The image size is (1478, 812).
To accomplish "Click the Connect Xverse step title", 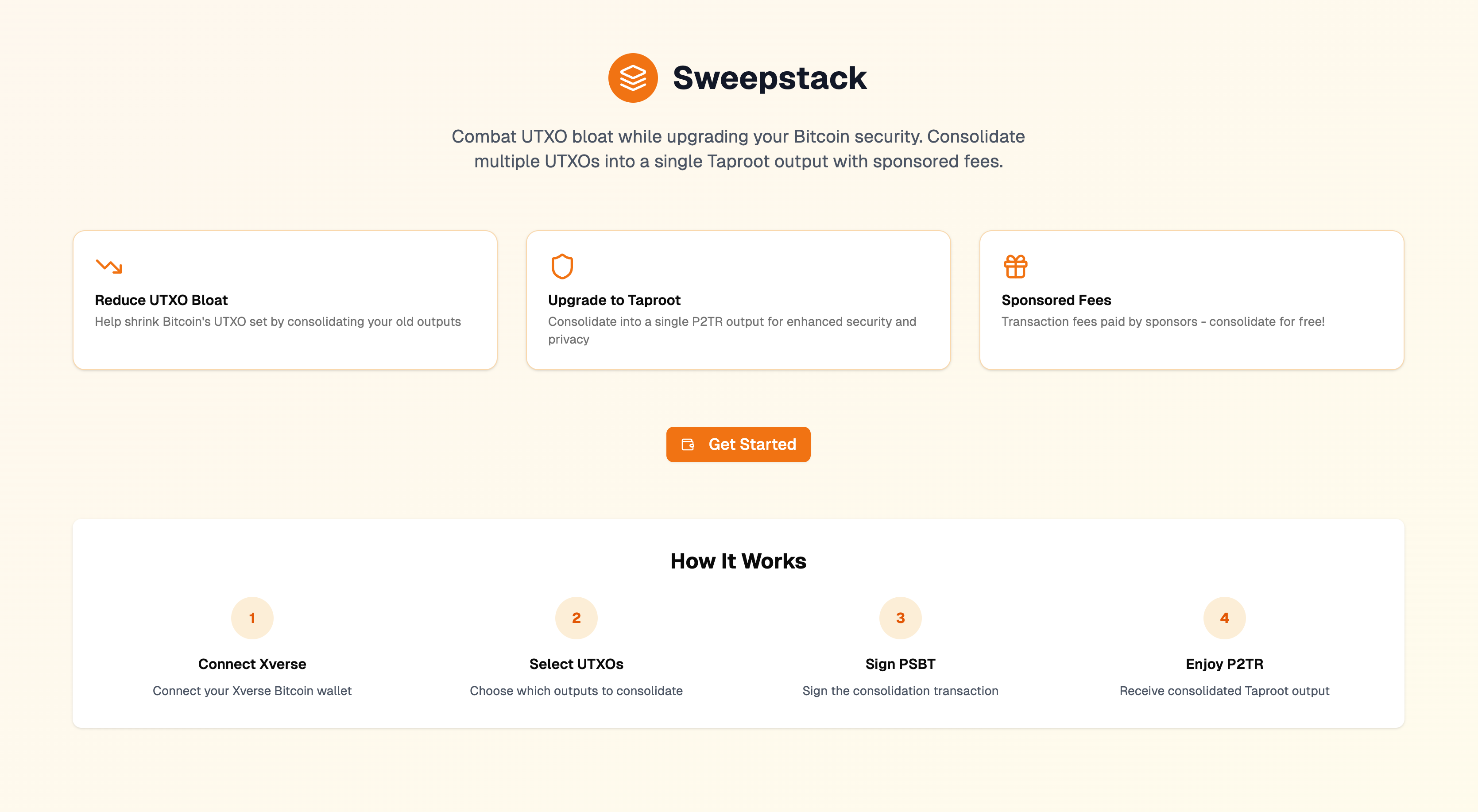I will tap(252, 664).
